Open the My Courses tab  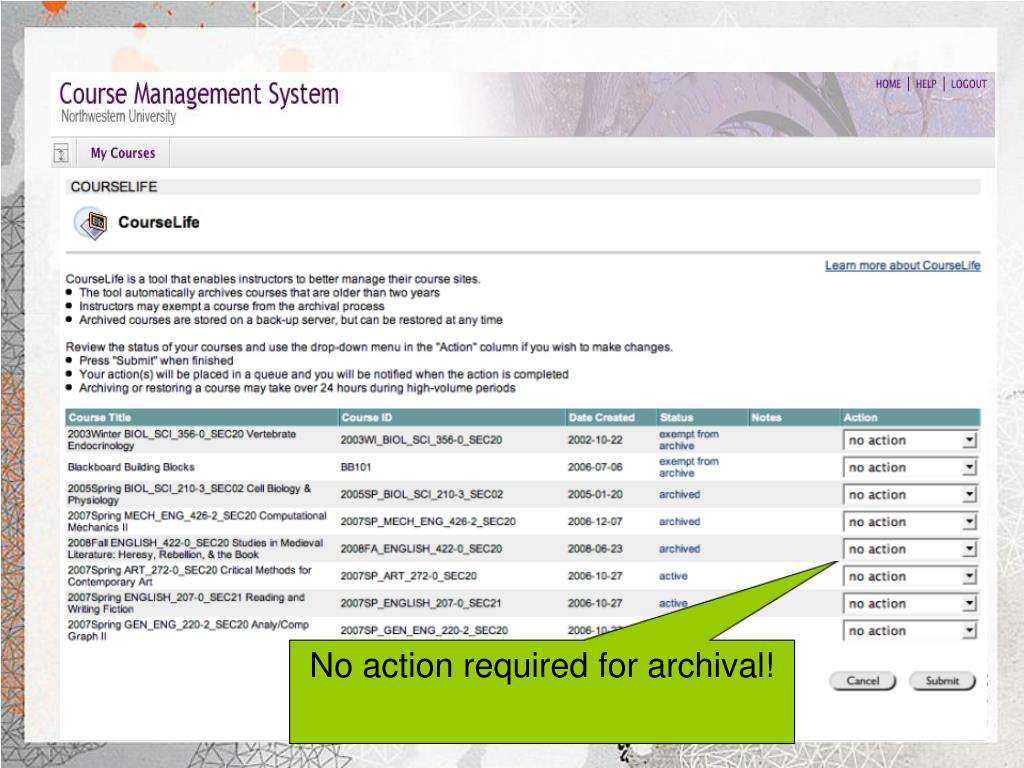point(123,153)
